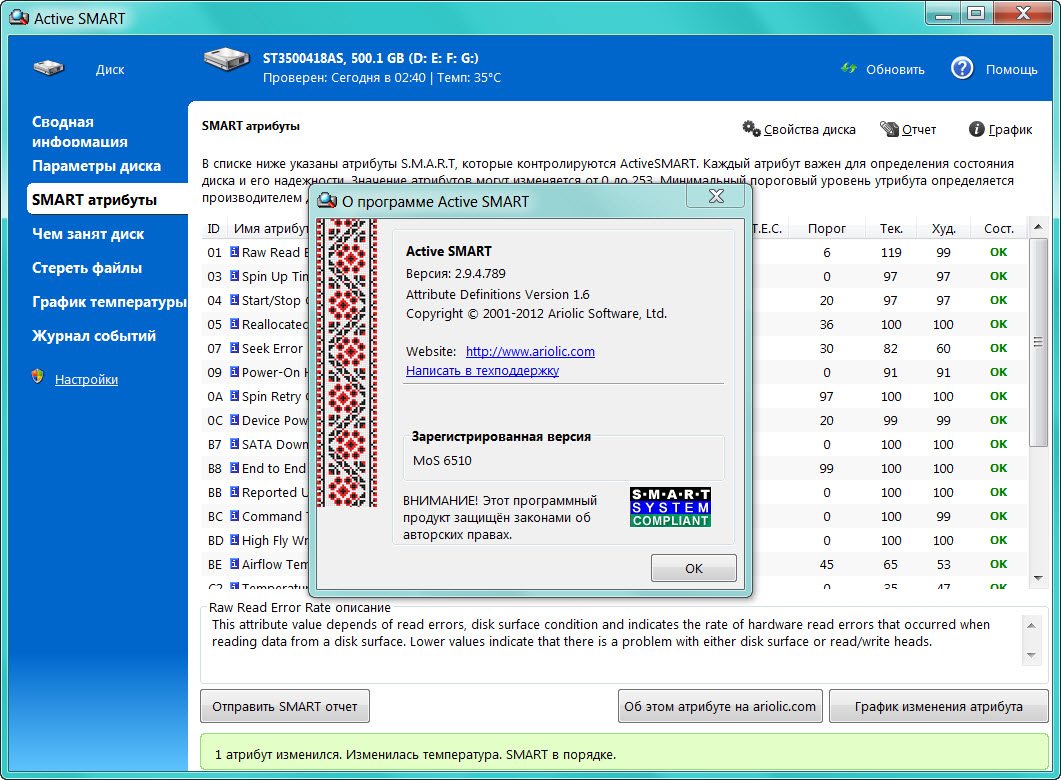Click the info icon for Spin Retry row
This screenshot has height=780, width=1061.
(x=234, y=396)
